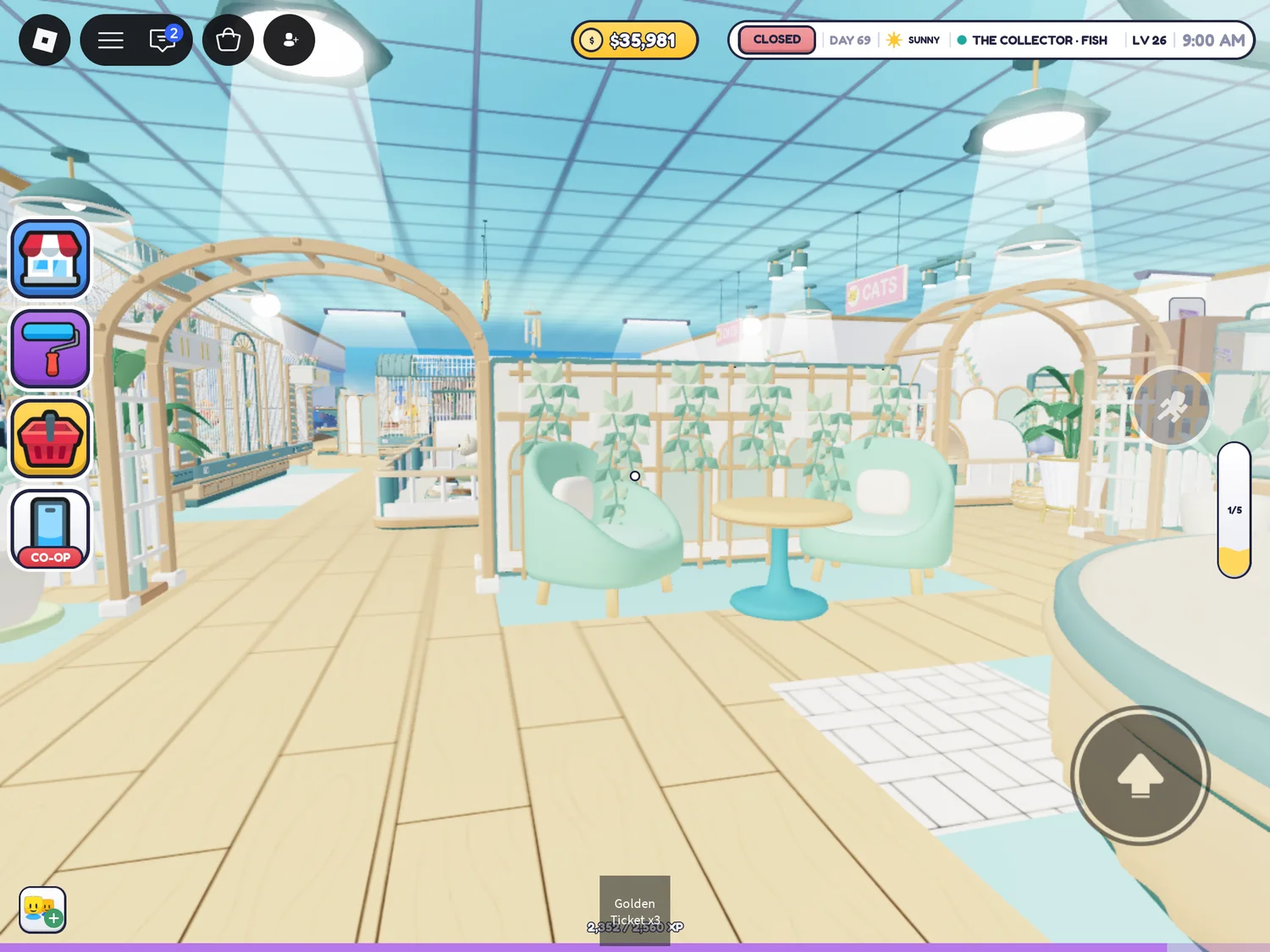Tap the sprint running figure button

pyautogui.click(x=1172, y=407)
